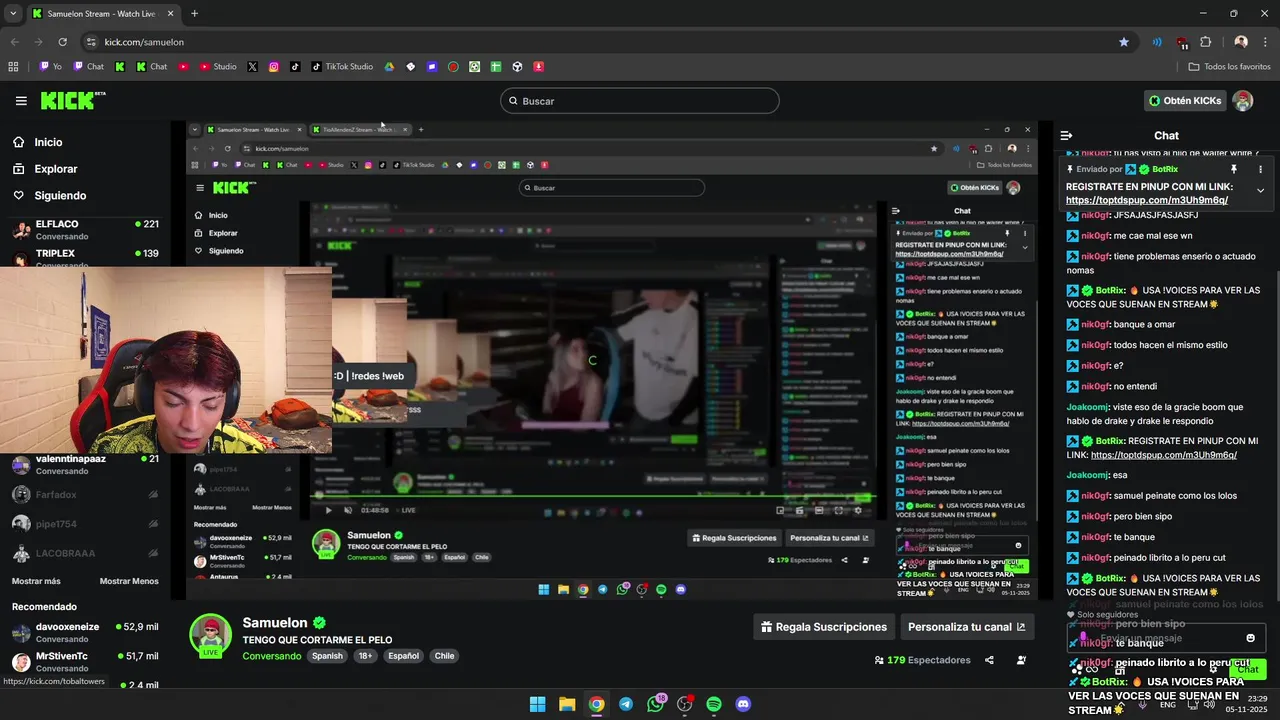Toggle bookmark star for this page
The width and height of the screenshot is (1280, 720).
coord(1124,42)
